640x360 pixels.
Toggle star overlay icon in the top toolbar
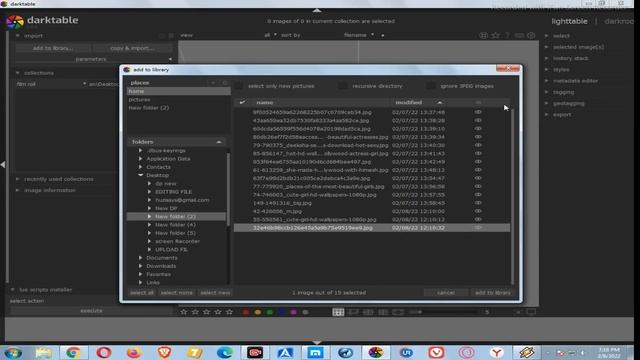(496, 36)
